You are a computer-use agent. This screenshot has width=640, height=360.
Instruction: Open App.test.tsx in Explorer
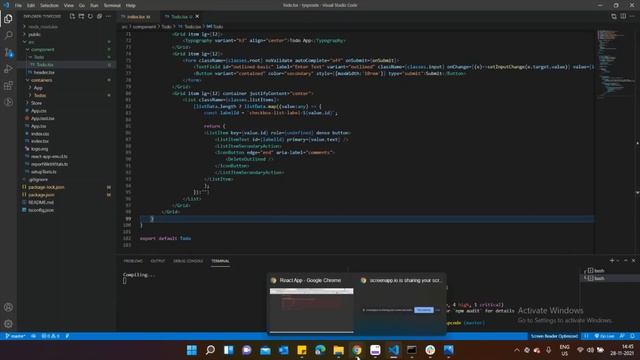[42, 118]
